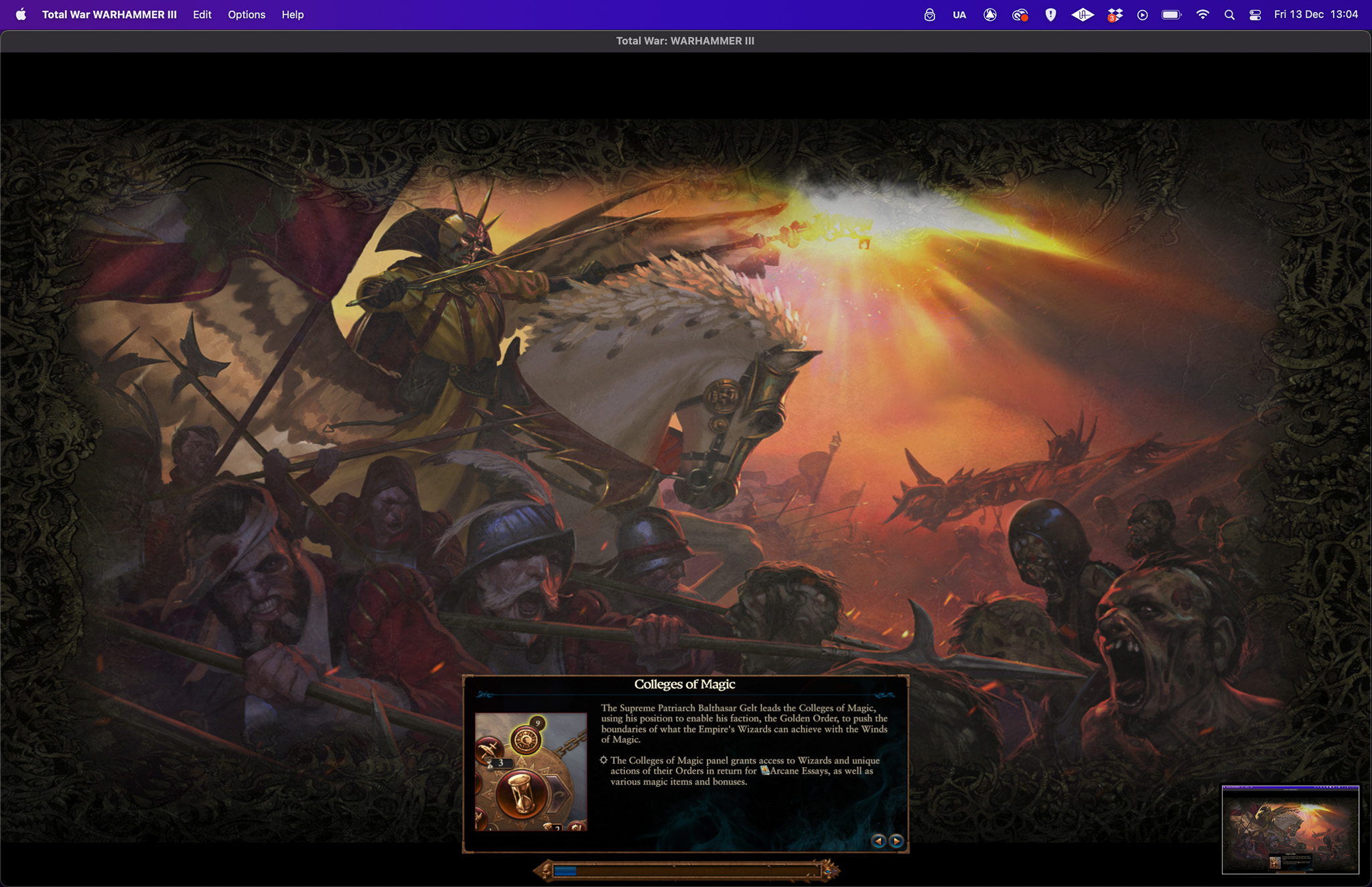Click the Universal Audio diamond icon
1372x887 pixels.
tap(1082, 15)
